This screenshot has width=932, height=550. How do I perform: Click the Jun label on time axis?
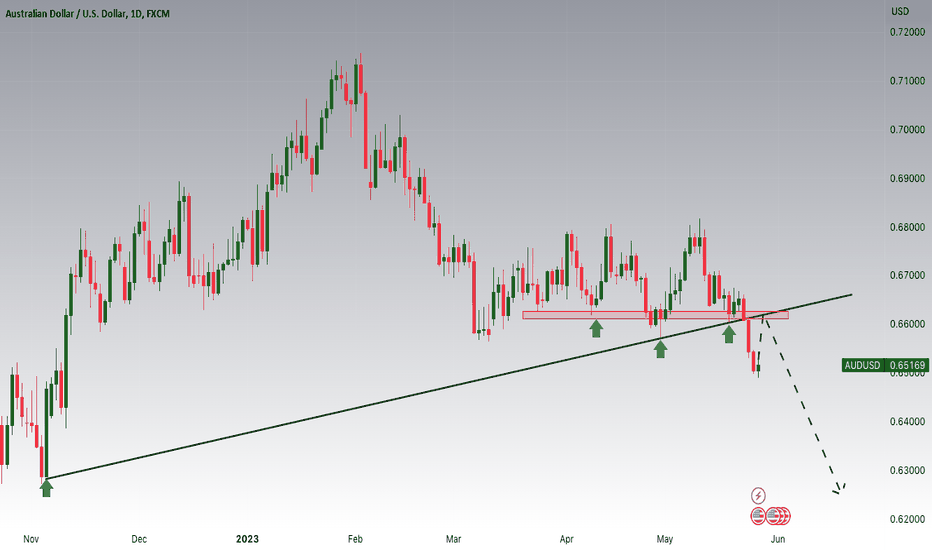(777, 539)
